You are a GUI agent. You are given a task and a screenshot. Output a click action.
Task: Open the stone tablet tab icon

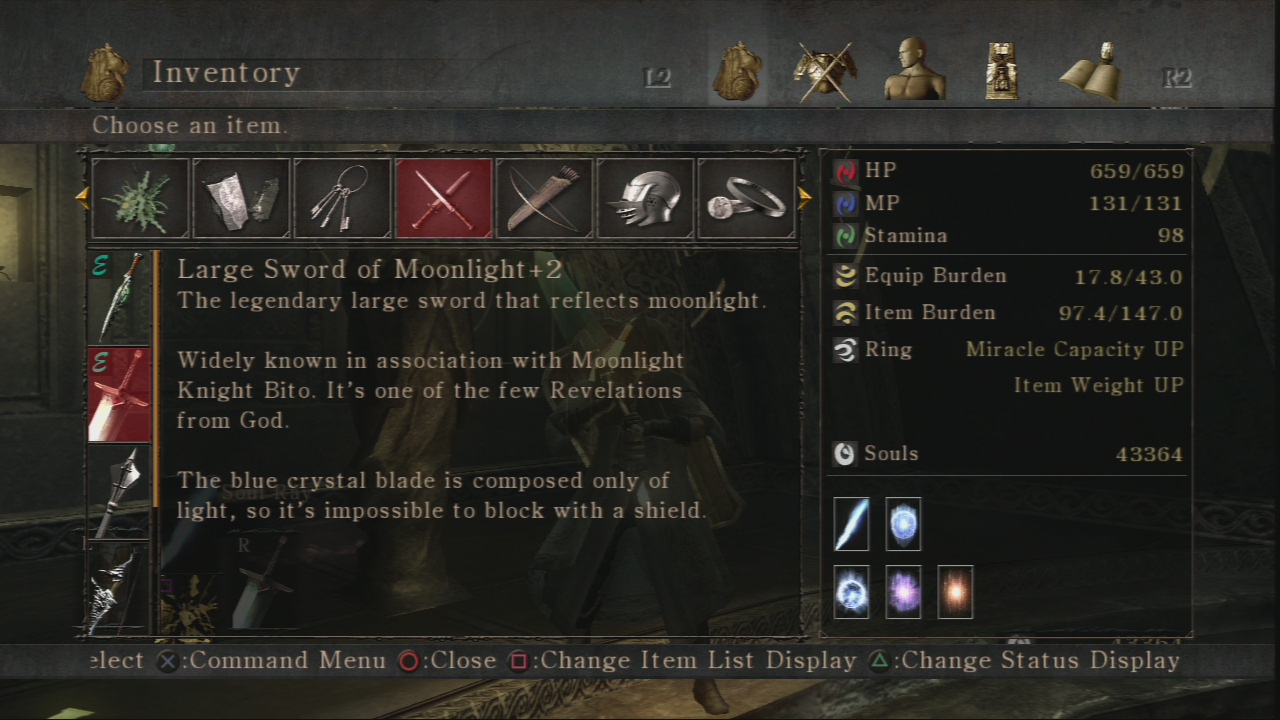(1002, 70)
